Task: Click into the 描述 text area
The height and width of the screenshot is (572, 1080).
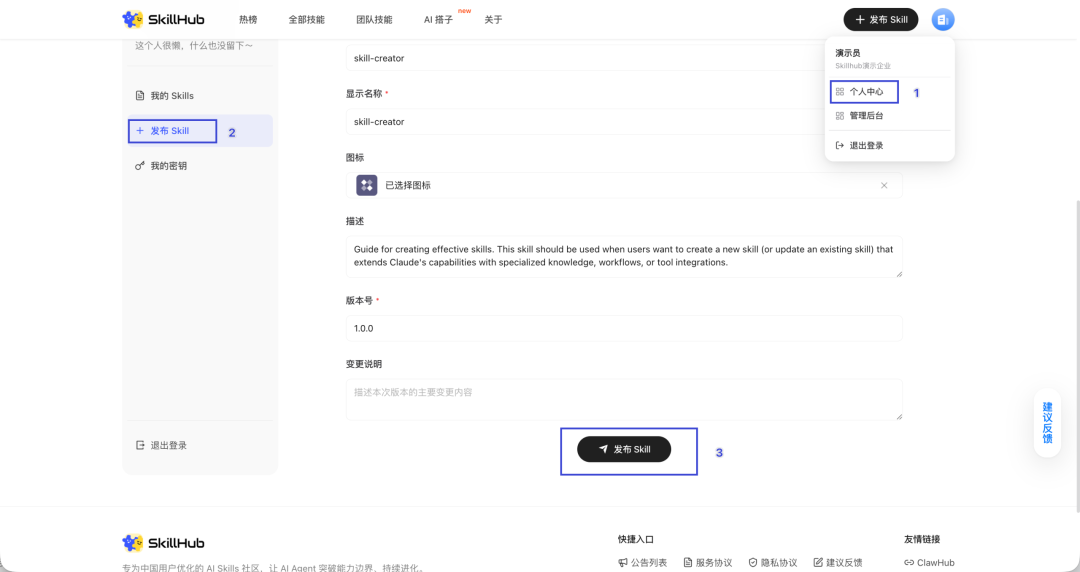Action: (x=624, y=256)
